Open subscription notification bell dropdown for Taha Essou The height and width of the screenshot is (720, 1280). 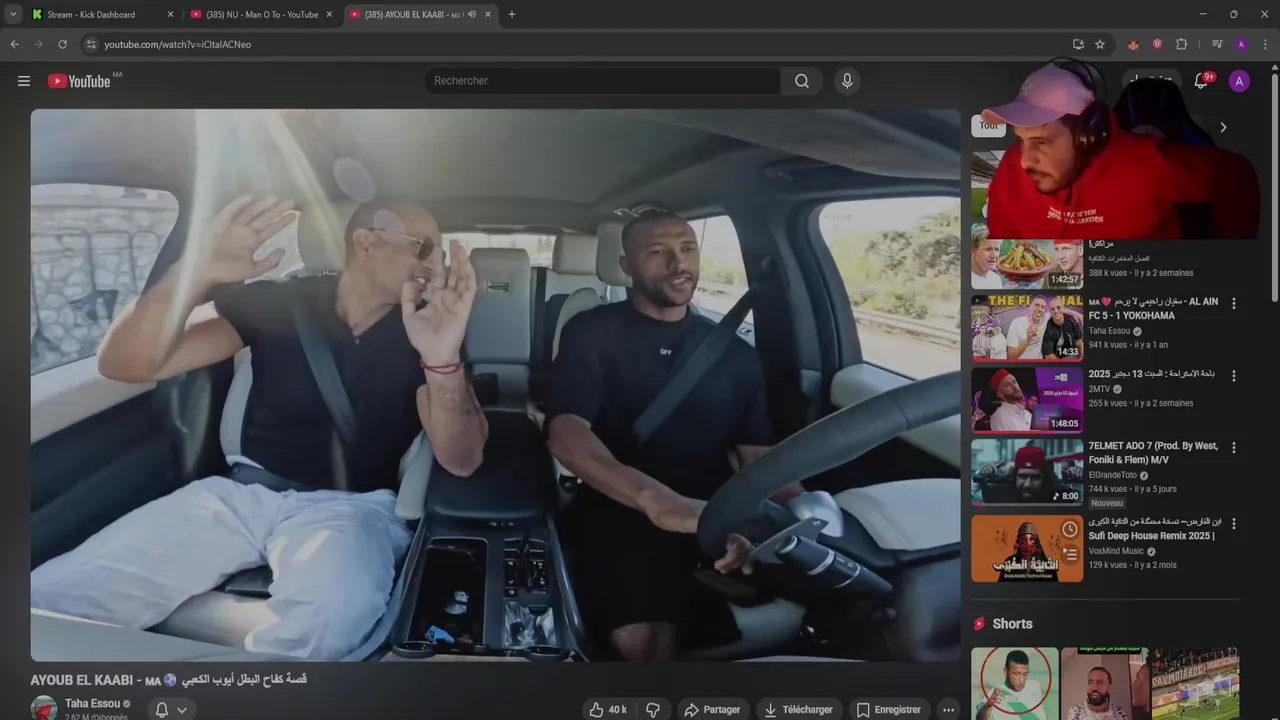171,710
